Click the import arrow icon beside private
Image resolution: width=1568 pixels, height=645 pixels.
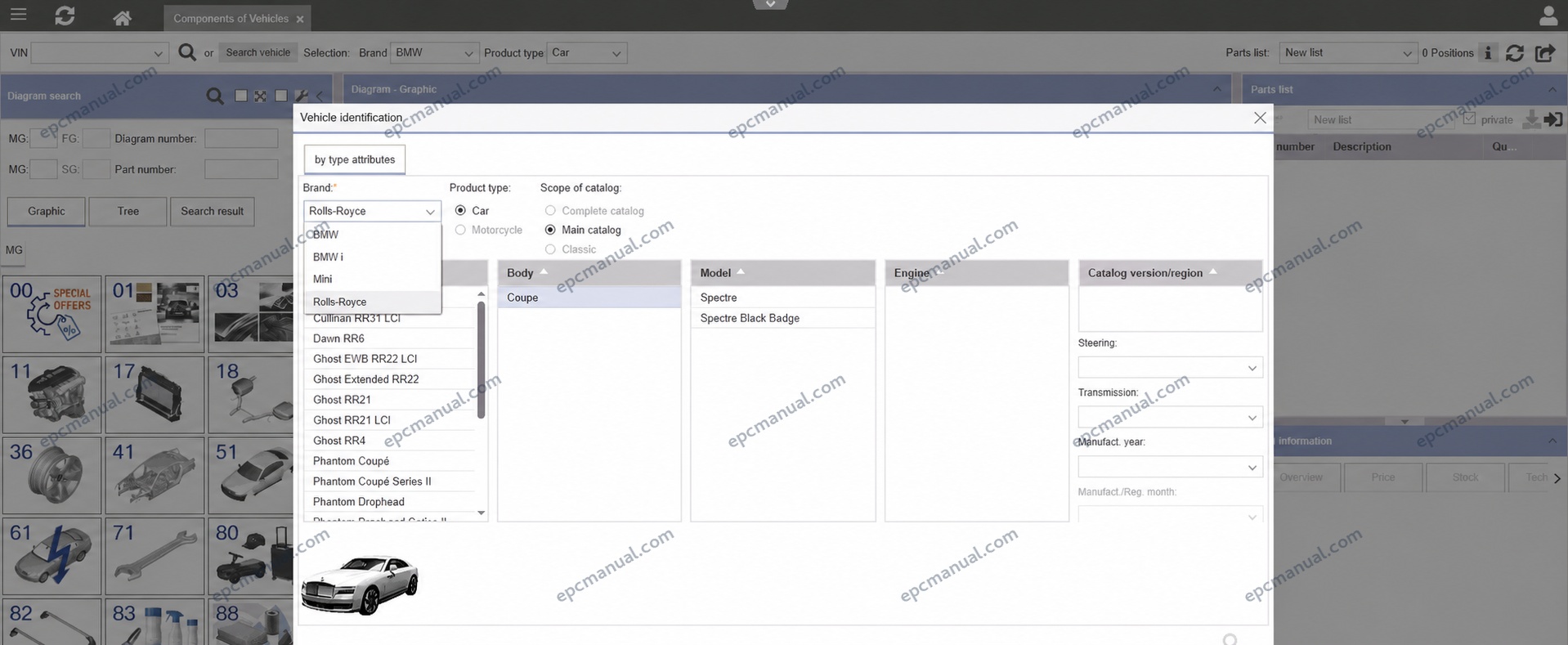click(x=1553, y=119)
